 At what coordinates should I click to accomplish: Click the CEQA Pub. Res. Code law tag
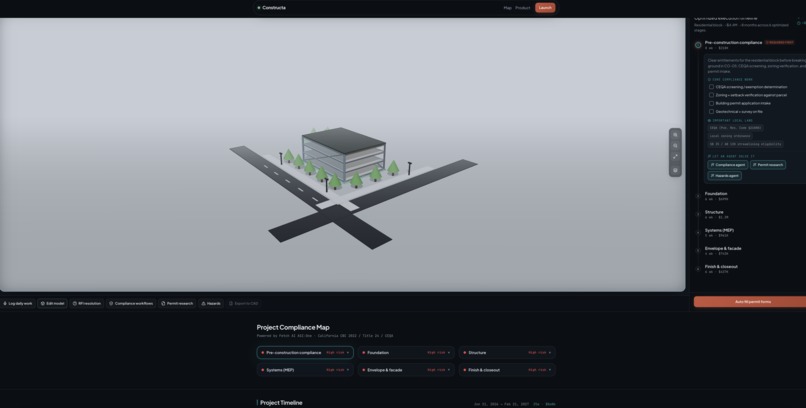736,128
